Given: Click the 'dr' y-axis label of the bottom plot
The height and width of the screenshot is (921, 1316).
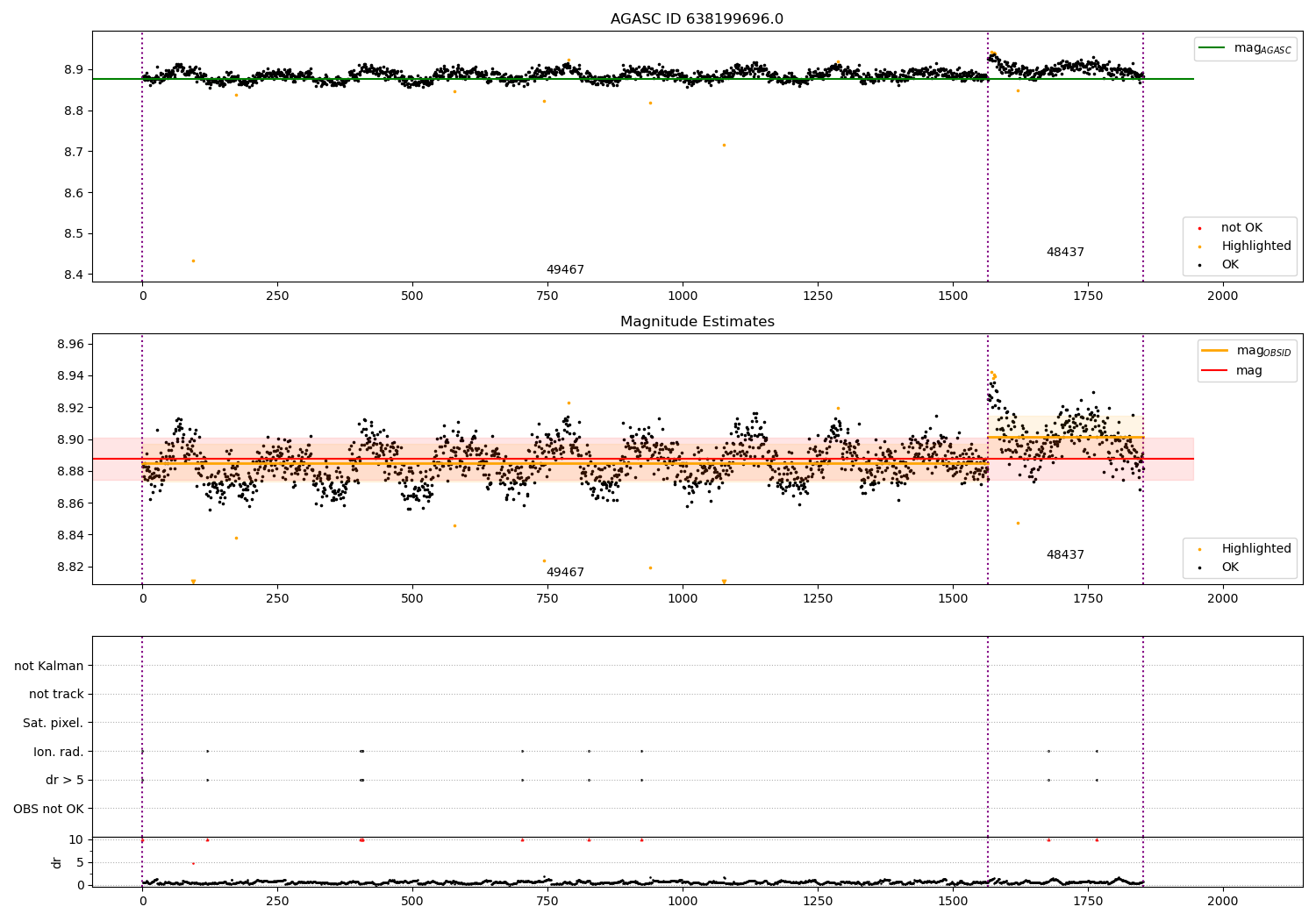Looking at the screenshot, I should coord(57,862).
